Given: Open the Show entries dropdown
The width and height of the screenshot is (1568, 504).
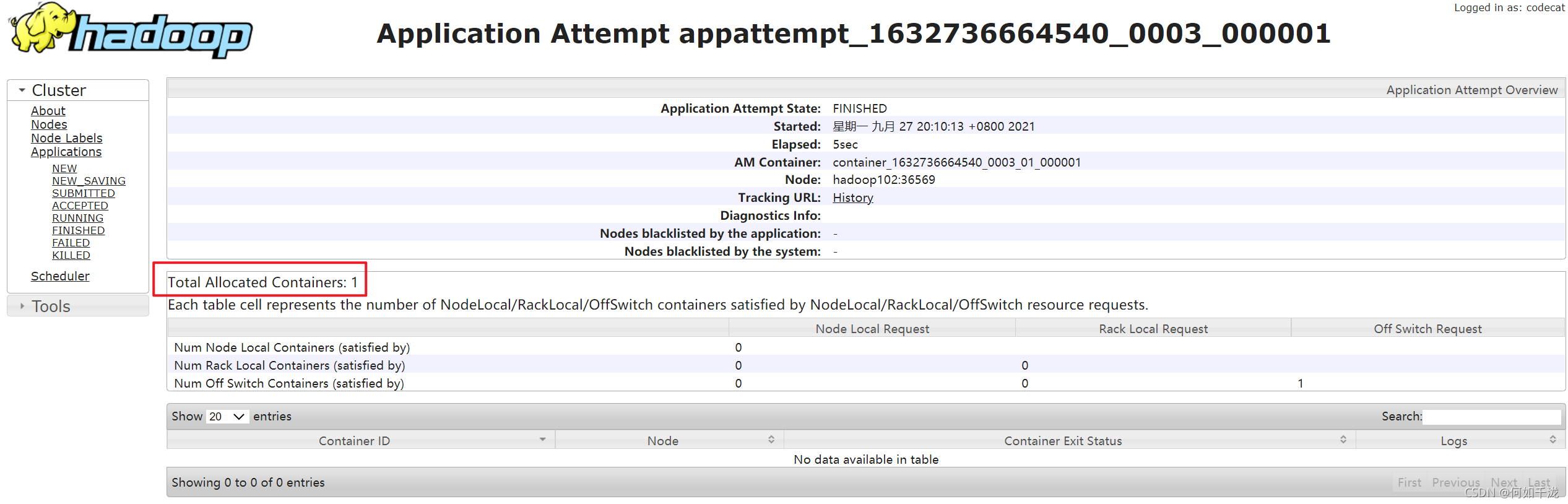Looking at the screenshot, I should 227,416.
